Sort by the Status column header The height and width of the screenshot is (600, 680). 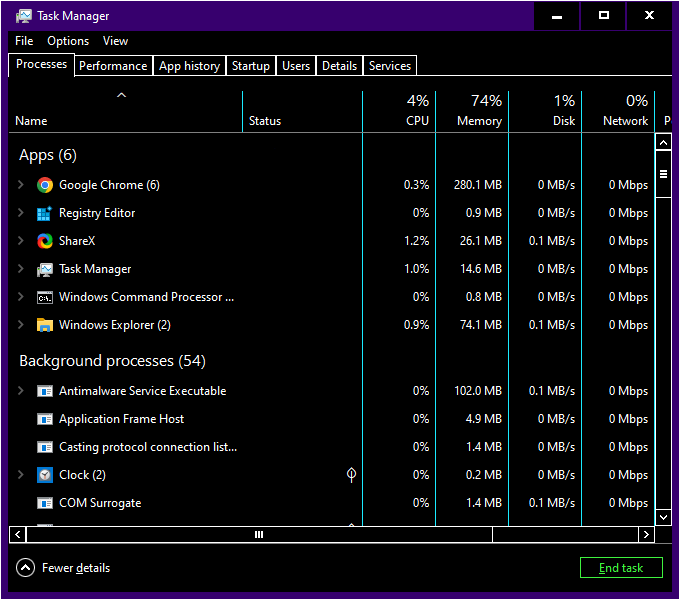302,112
